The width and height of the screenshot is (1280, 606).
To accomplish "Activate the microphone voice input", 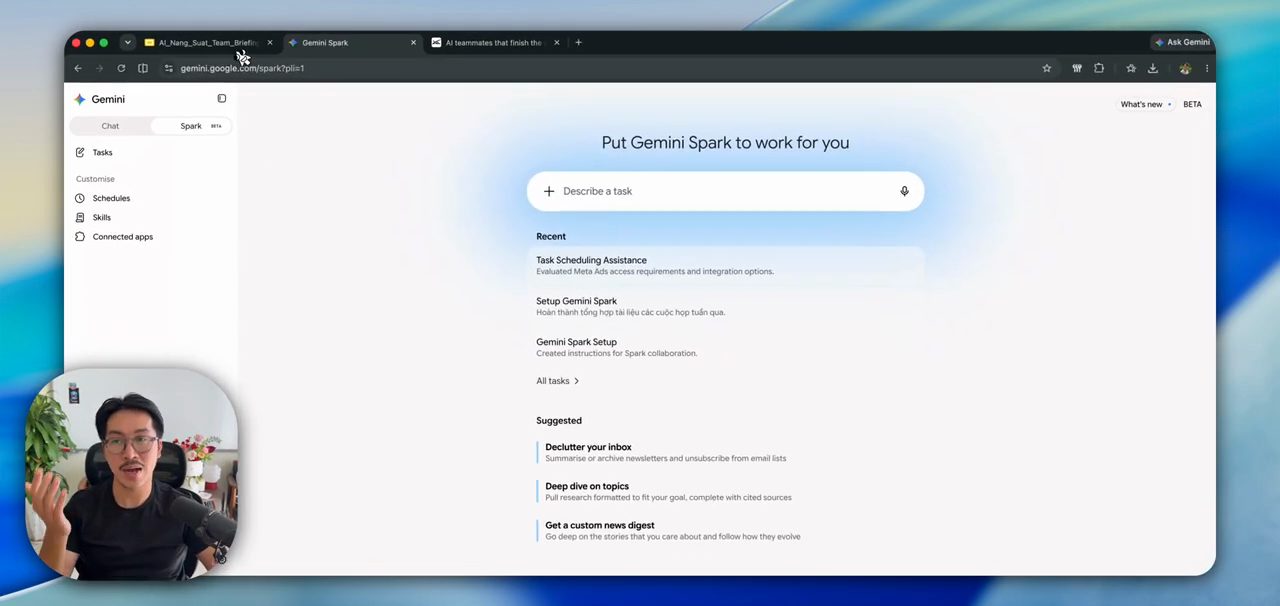I will coord(904,191).
